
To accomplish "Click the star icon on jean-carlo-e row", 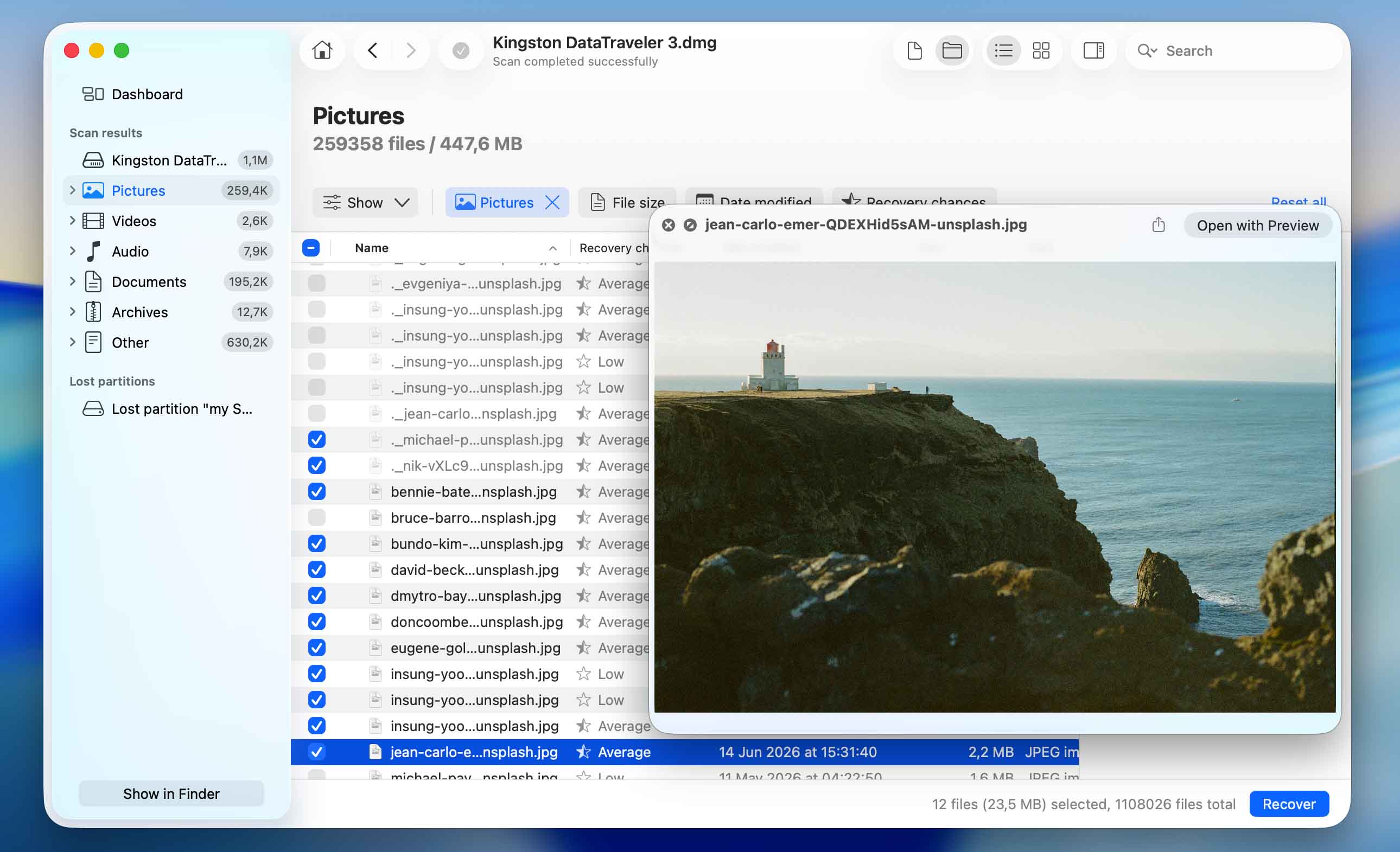I will [x=583, y=752].
